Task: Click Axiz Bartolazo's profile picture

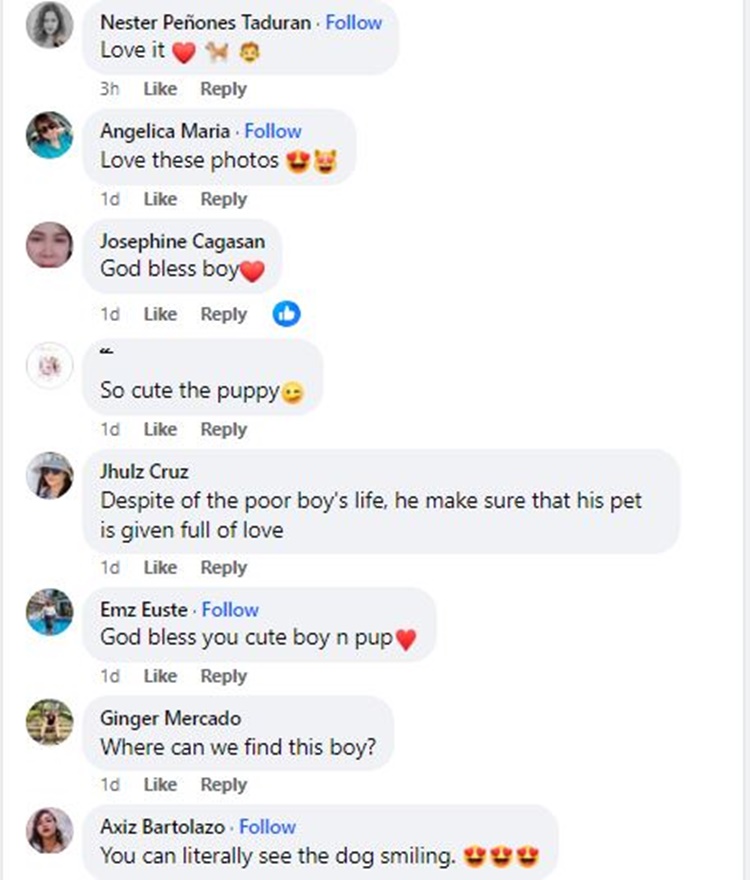Action: coord(49,830)
